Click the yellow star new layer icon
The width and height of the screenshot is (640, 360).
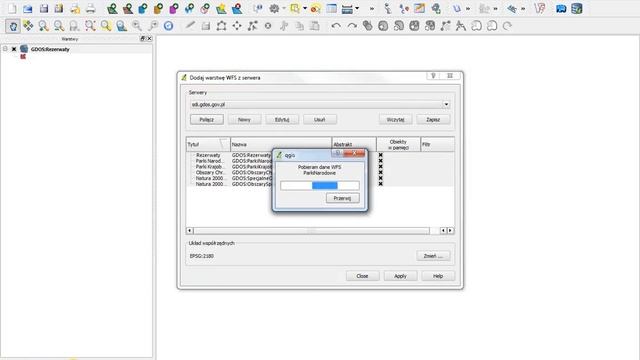coord(221,9)
